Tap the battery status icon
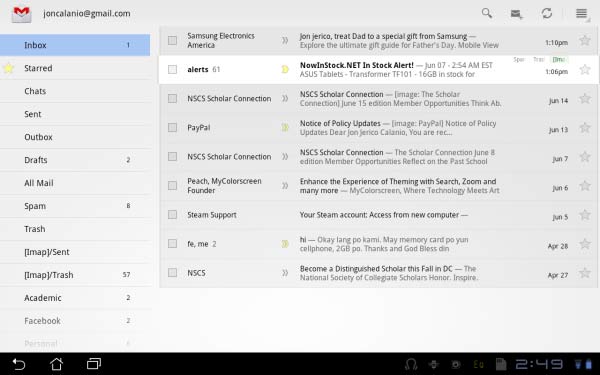The height and width of the screenshot is (375, 600). click(x=589, y=364)
